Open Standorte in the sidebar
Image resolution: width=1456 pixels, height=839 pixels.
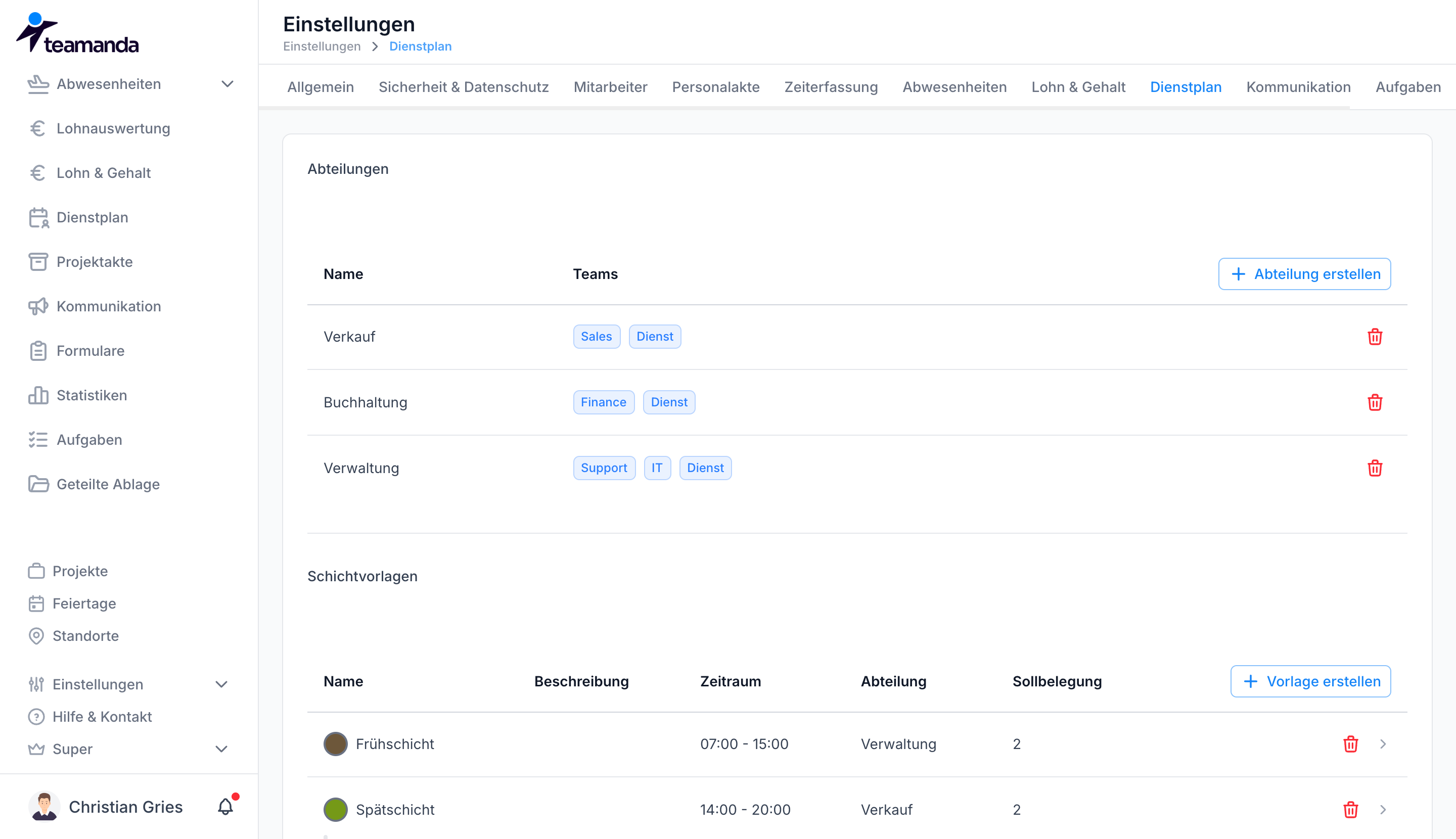coord(85,636)
